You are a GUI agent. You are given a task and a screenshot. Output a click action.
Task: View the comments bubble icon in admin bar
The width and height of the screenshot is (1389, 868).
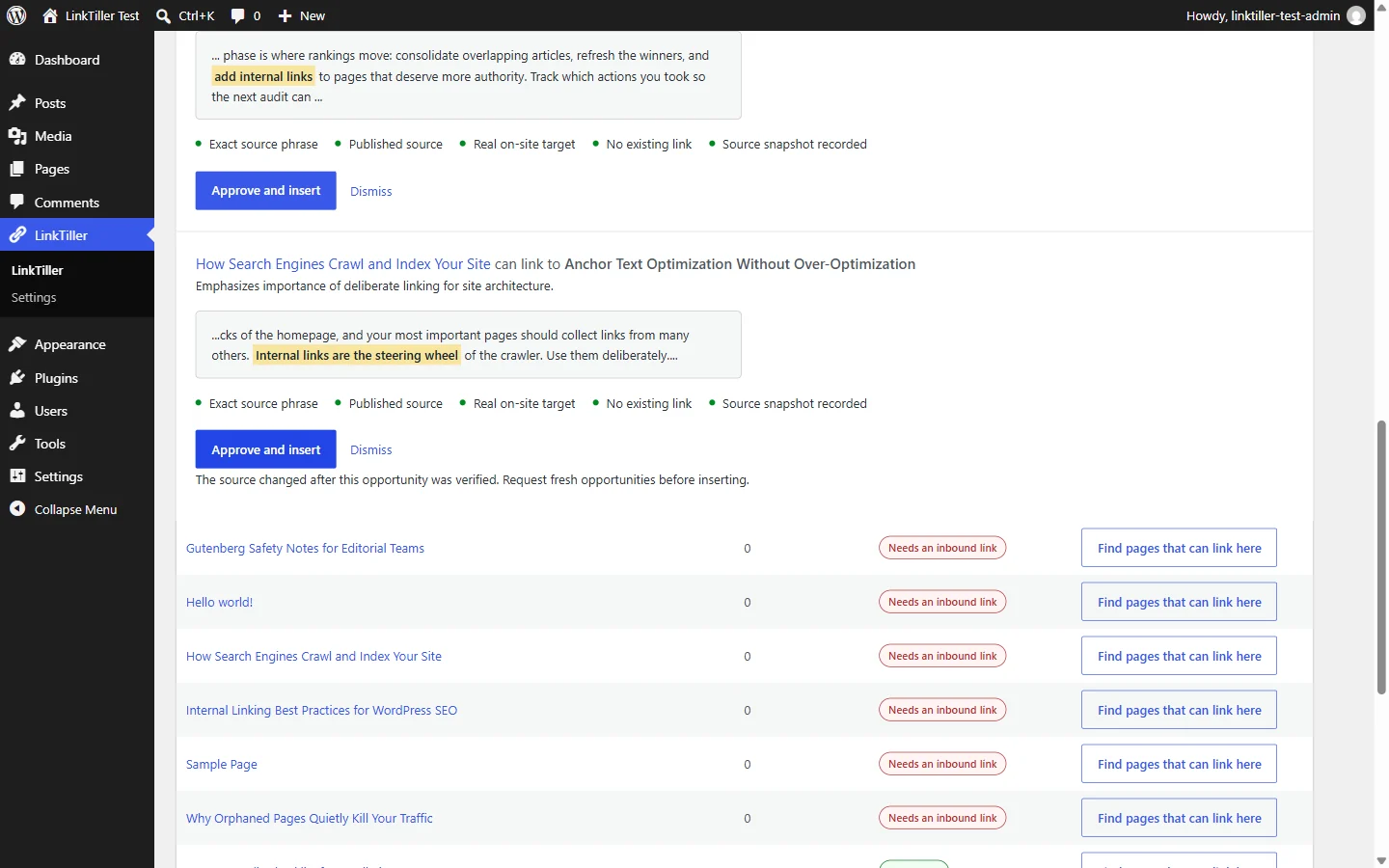(x=238, y=15)
